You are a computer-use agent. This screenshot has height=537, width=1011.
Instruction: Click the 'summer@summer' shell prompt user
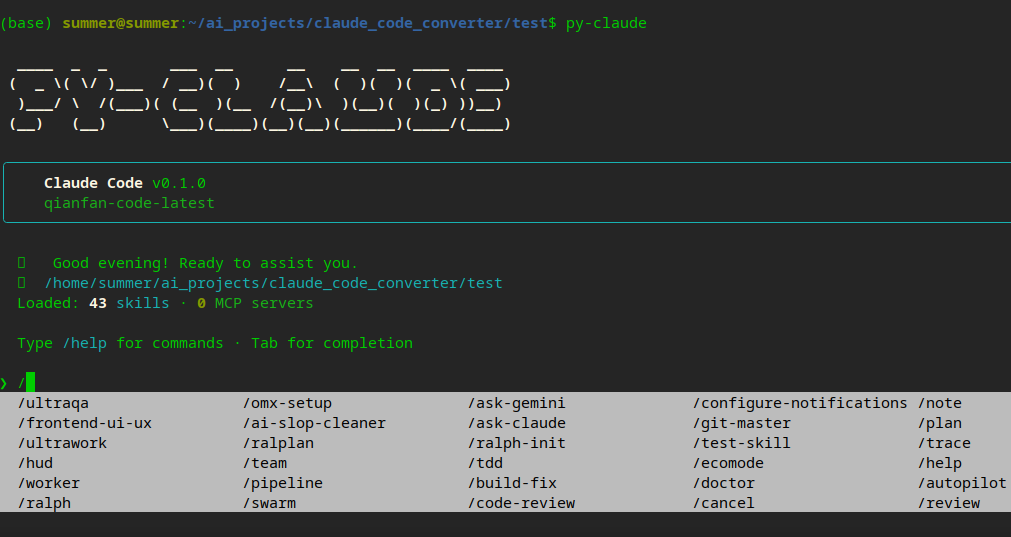tap(121, 23)
